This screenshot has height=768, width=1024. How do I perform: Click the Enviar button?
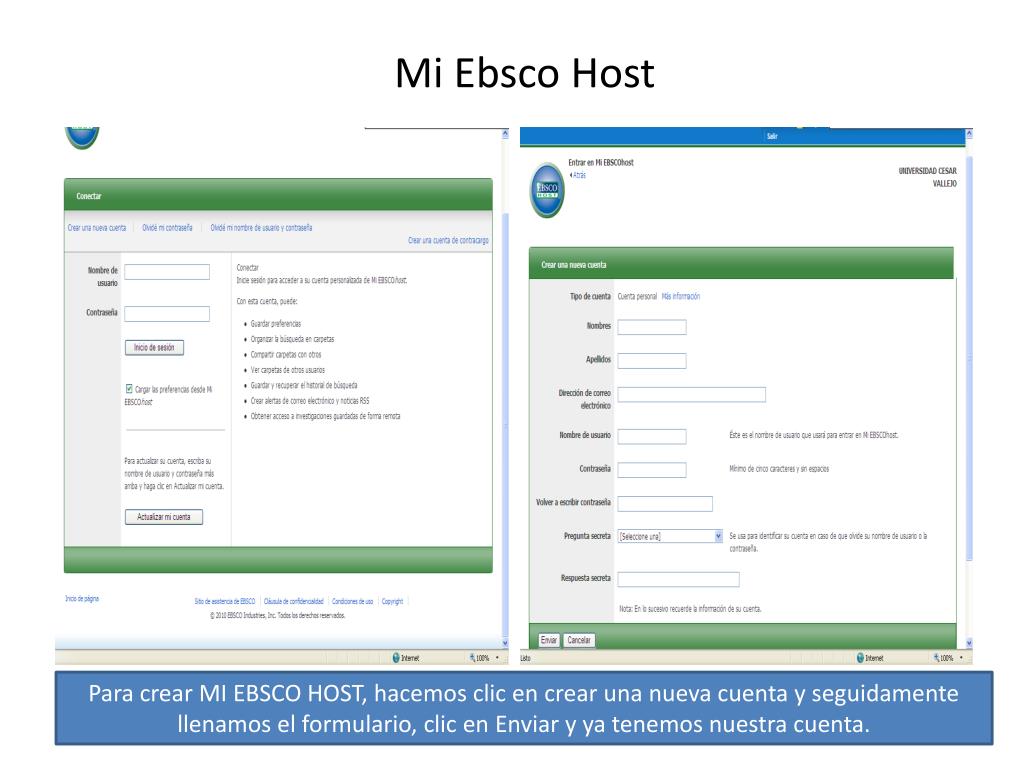(x=549, y=640)
